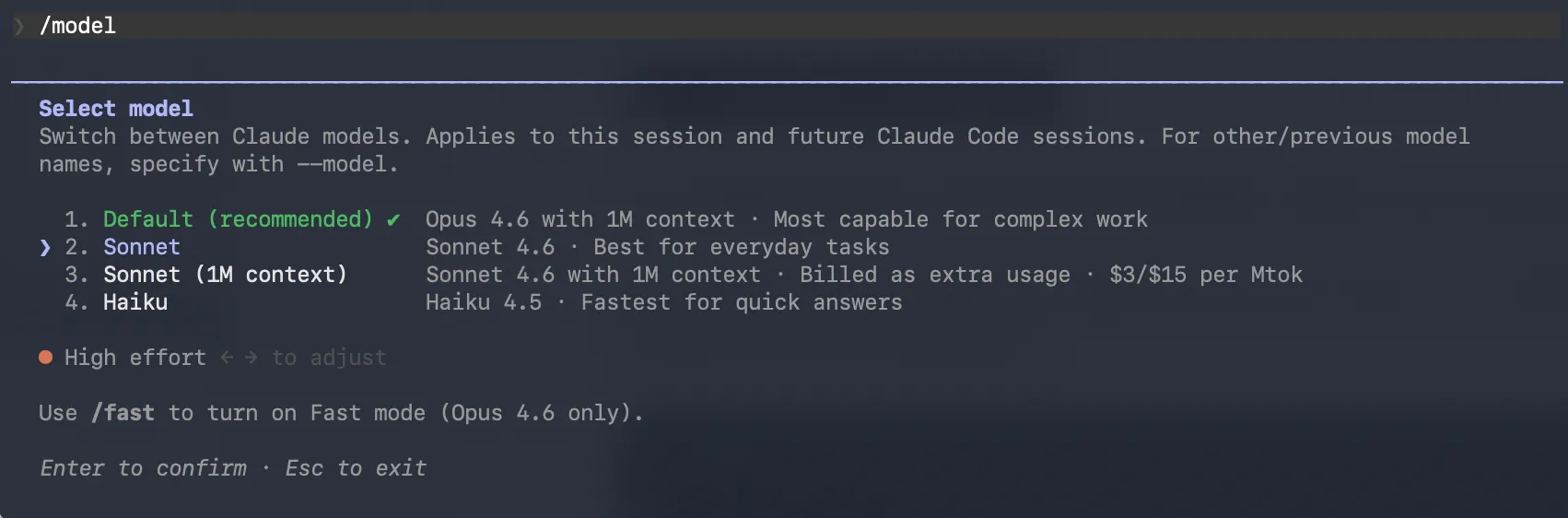
Task: Click the /fast command text
Action: tap(123, 413)
